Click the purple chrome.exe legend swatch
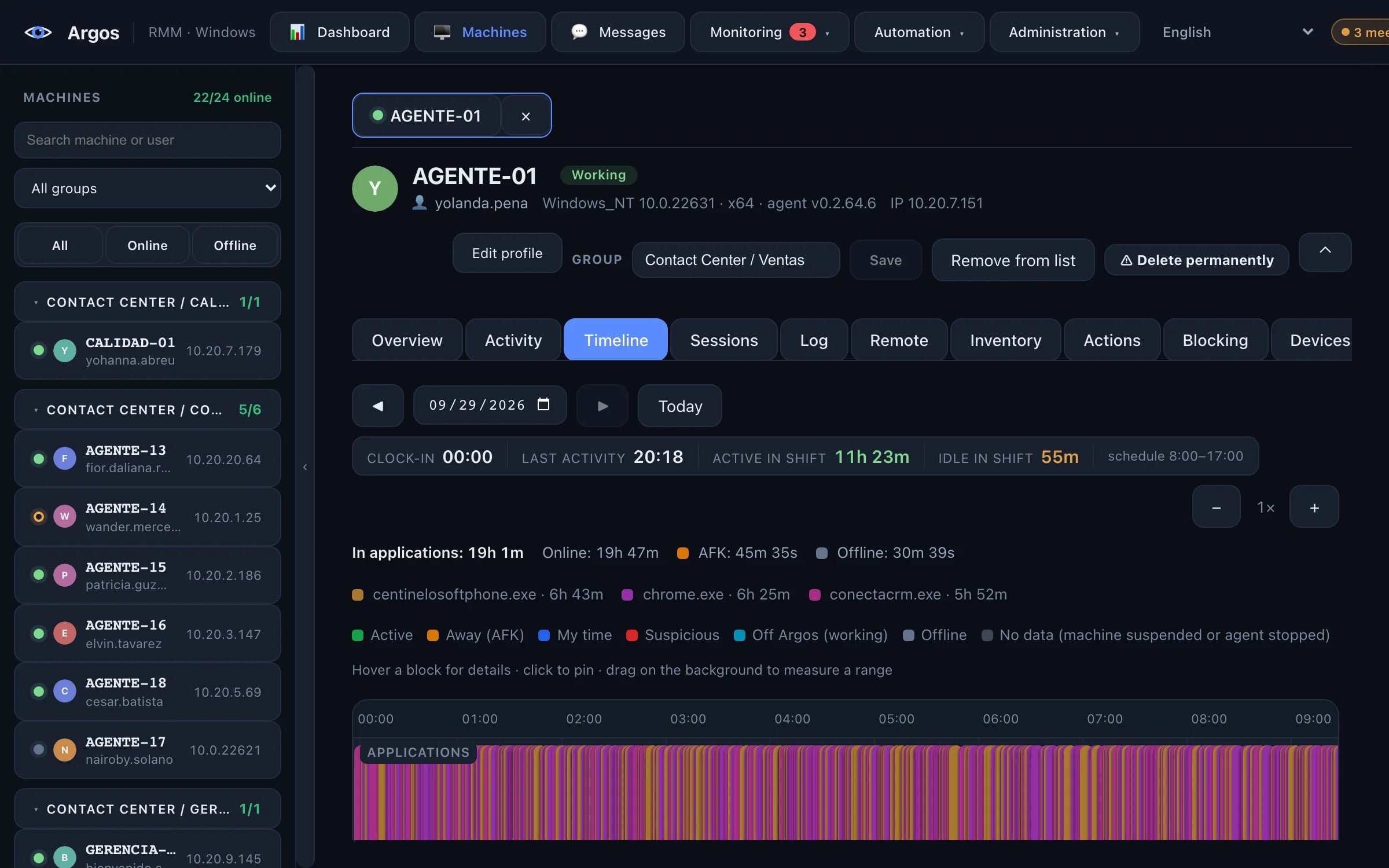The height and width of the screenshot is (868, 1389). 627,595
